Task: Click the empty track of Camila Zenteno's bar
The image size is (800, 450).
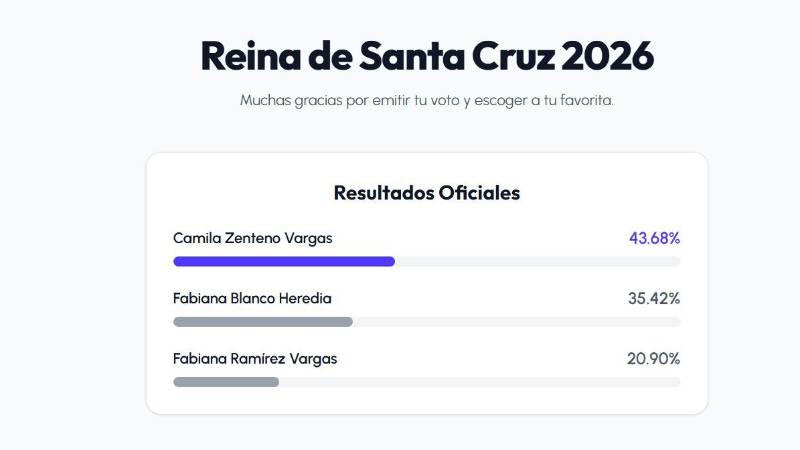Action: pyautogui.click(x=537, y=262)
